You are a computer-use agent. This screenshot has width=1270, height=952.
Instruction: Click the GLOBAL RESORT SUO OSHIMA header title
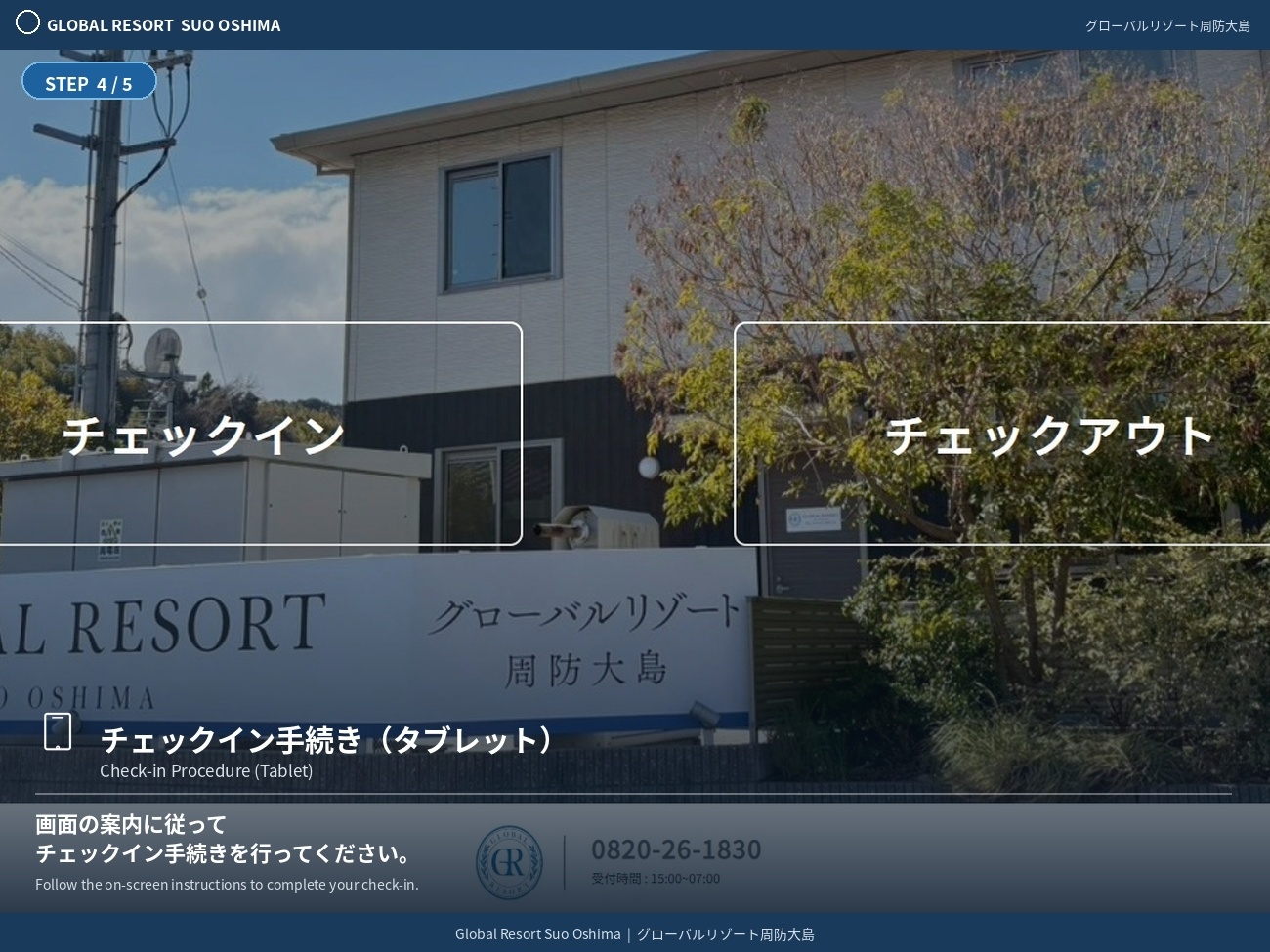(164, 25)
